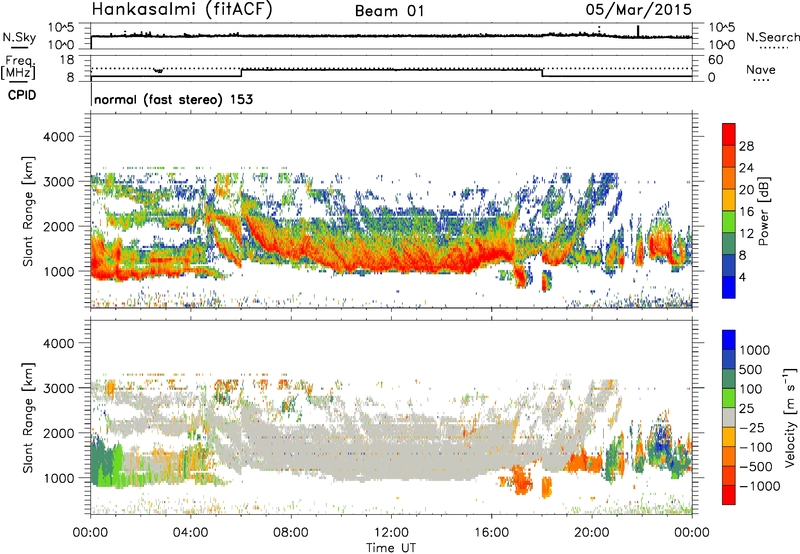Click the power panel 'Slant Range [km]' label
The height and width of the screenshot is (554, 800).
pyautogui.click(x=28, y=211)
